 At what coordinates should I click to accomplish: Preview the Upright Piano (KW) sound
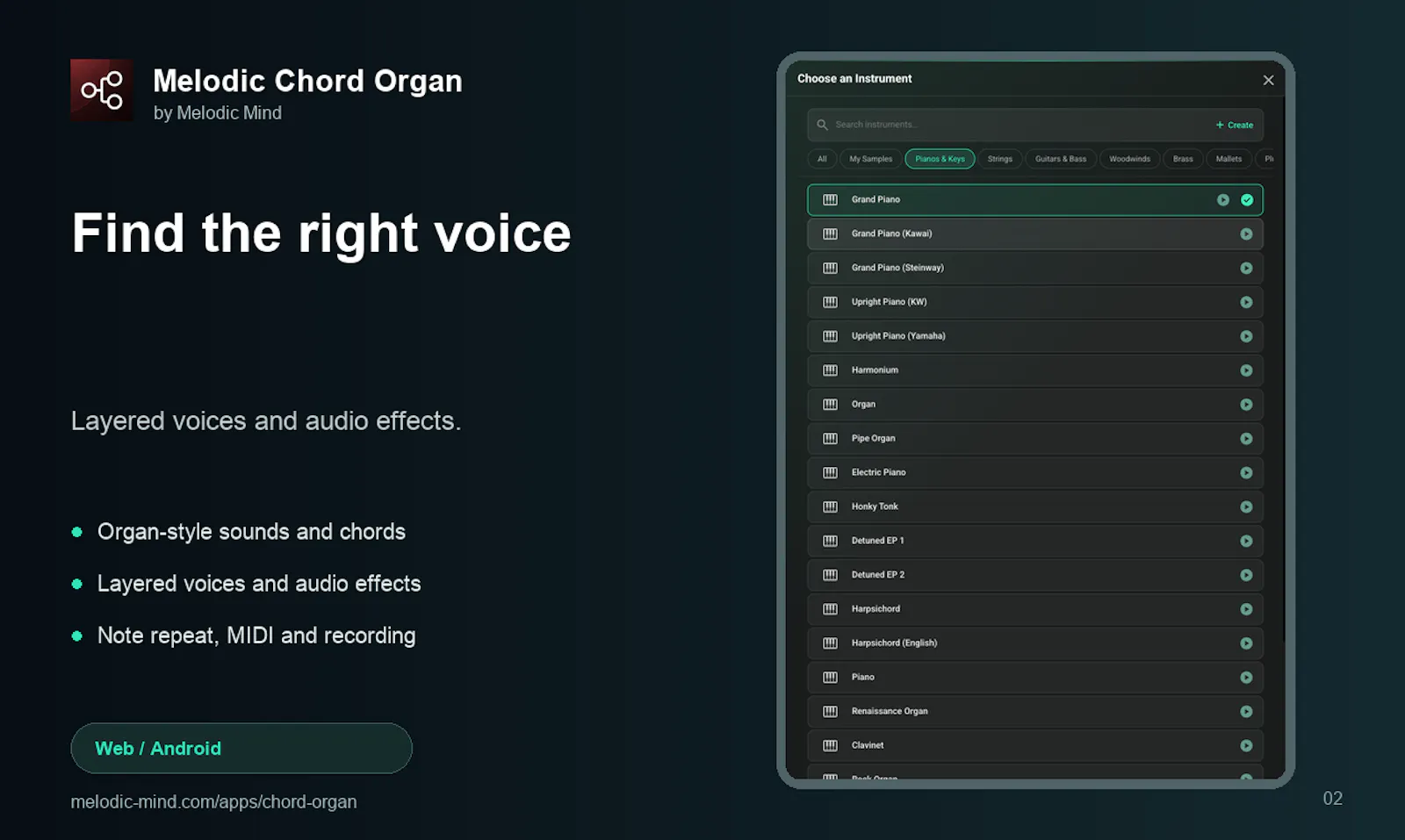pos(1246,302)
